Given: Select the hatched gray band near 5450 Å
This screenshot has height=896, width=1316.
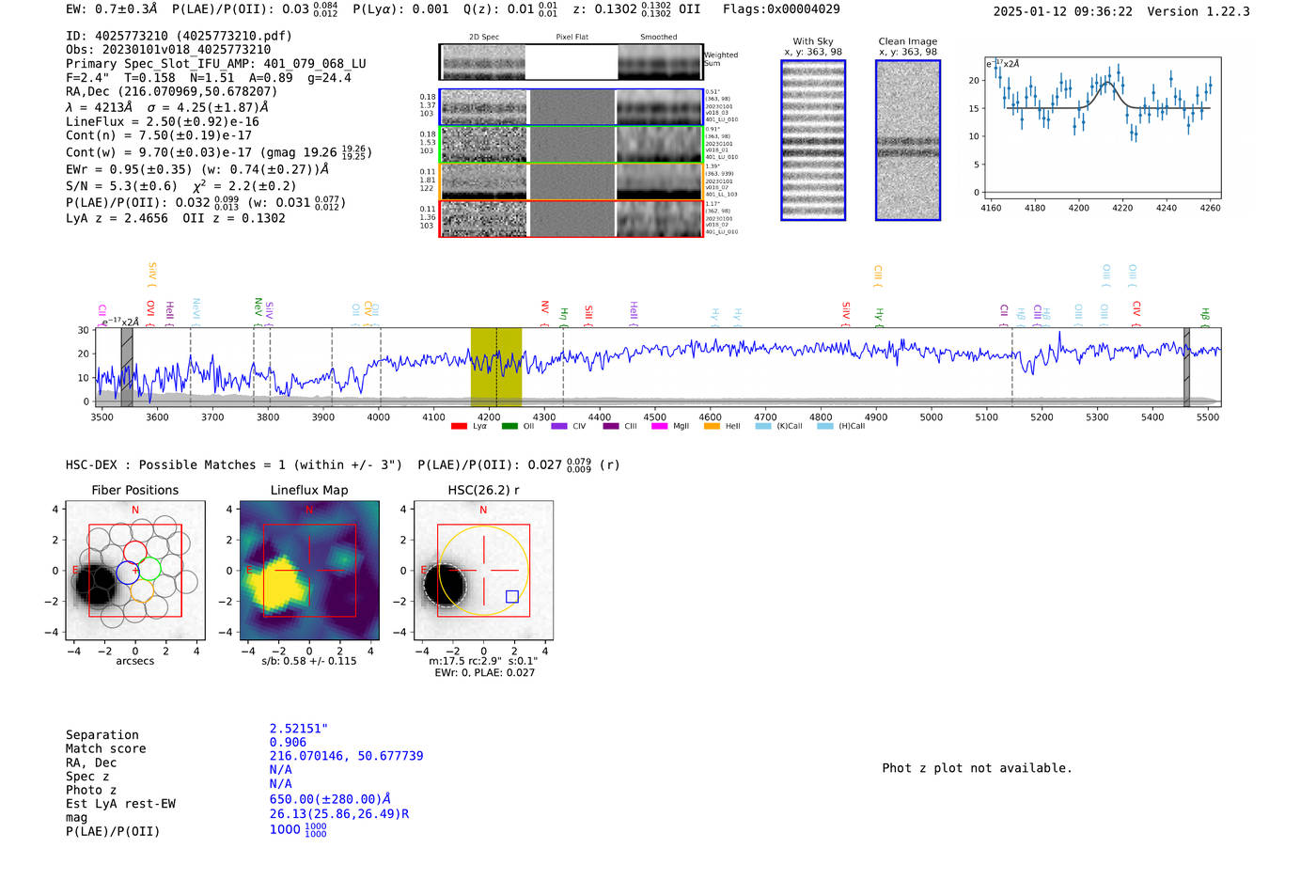Looking at the screenshot, I should 1186,367.
